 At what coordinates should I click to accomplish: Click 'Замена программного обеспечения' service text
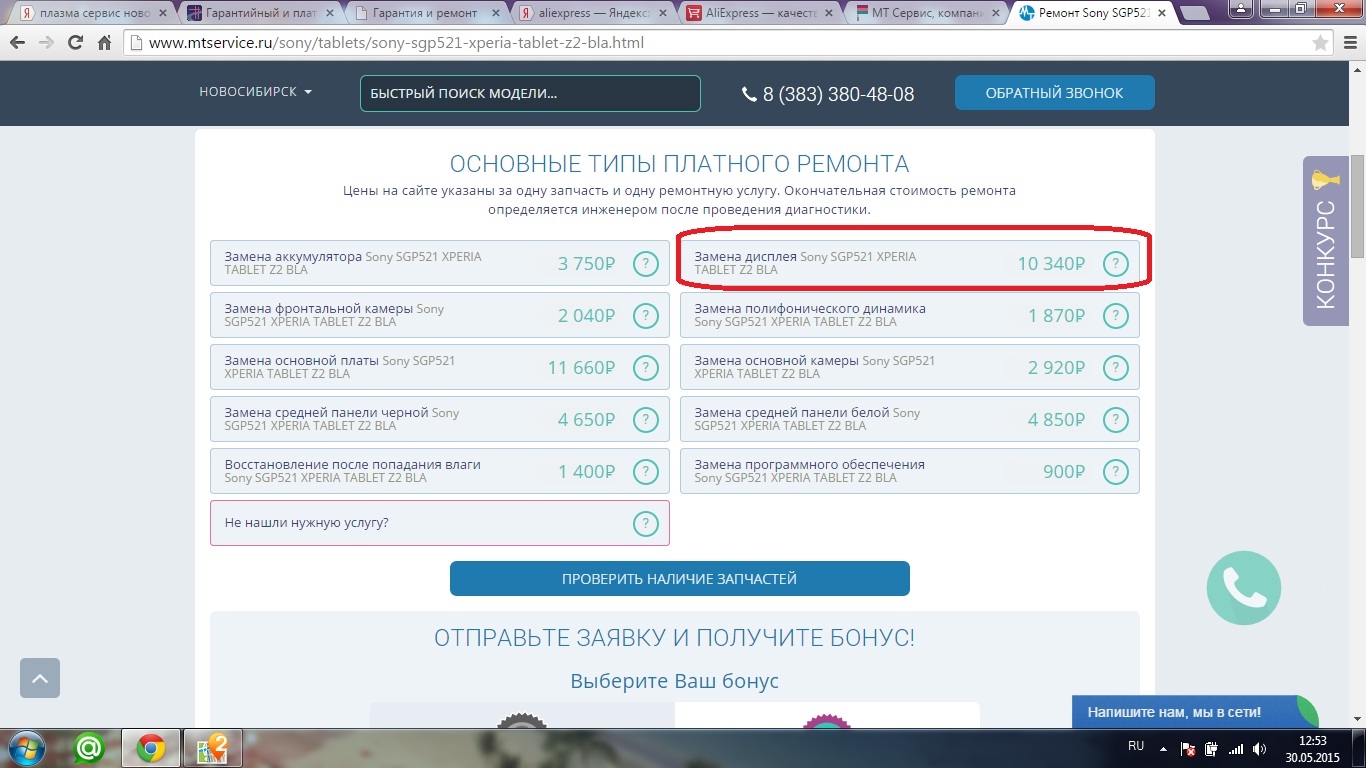[x=809, y=464]
